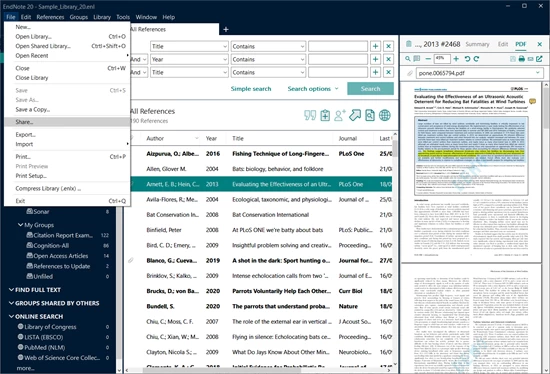This screenshot has height=374, width=550.
Task: Select PubMed (NLM) online search
Action: pos(45,347)
